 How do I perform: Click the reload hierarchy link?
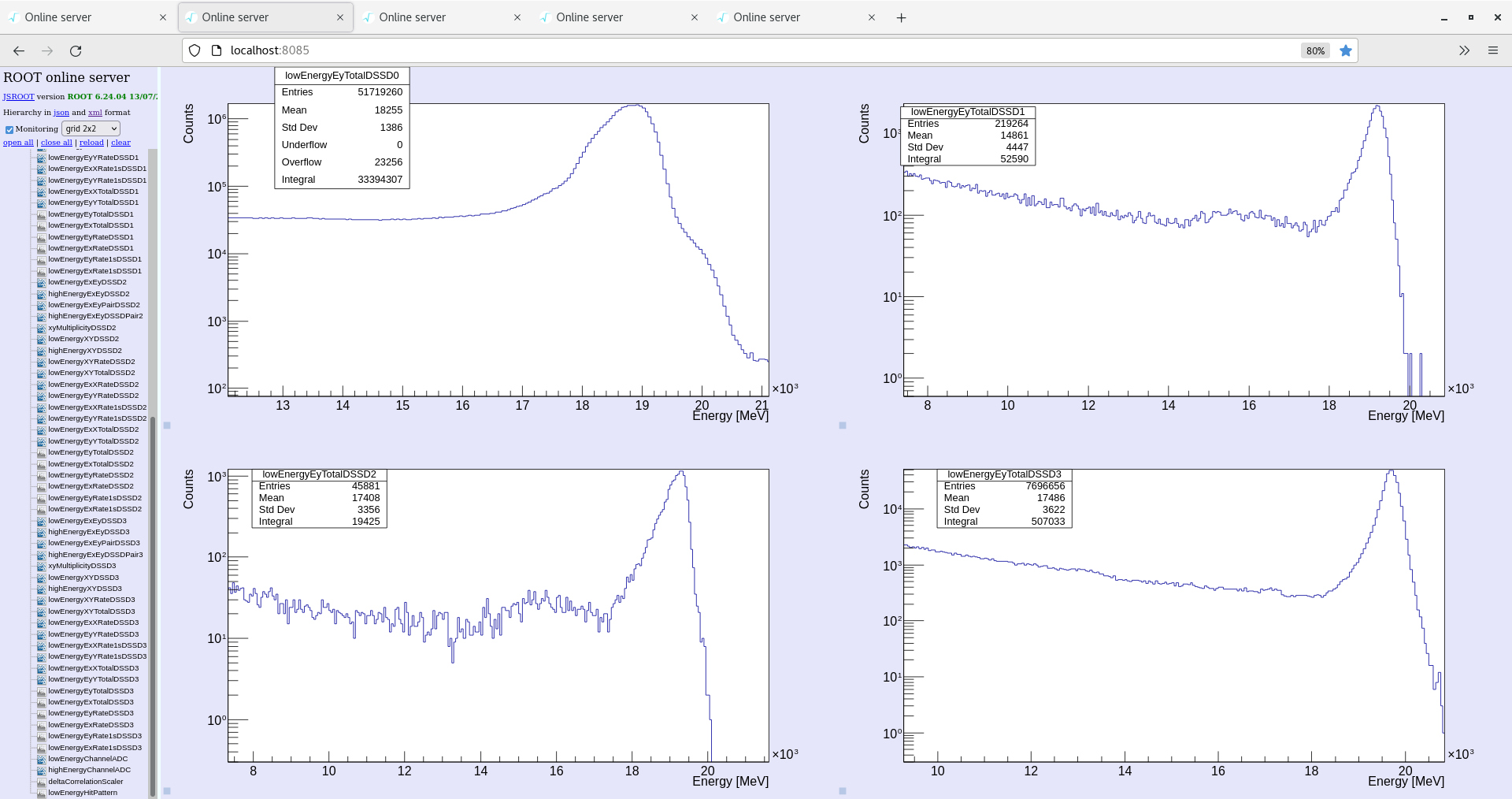91,143
